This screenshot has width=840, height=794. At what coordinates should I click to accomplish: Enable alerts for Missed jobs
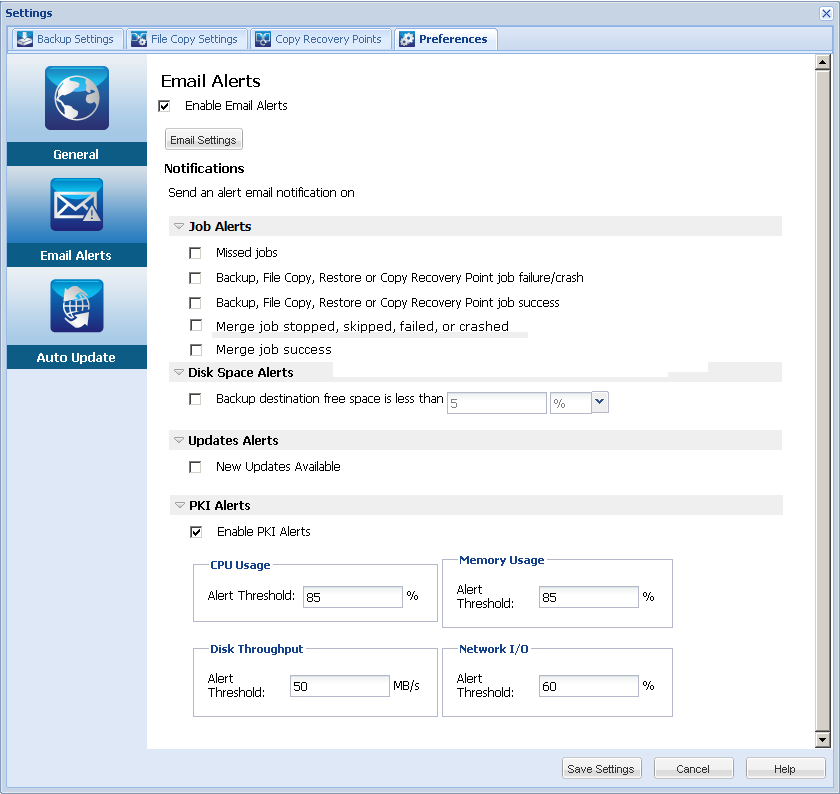tap(195, 253)
